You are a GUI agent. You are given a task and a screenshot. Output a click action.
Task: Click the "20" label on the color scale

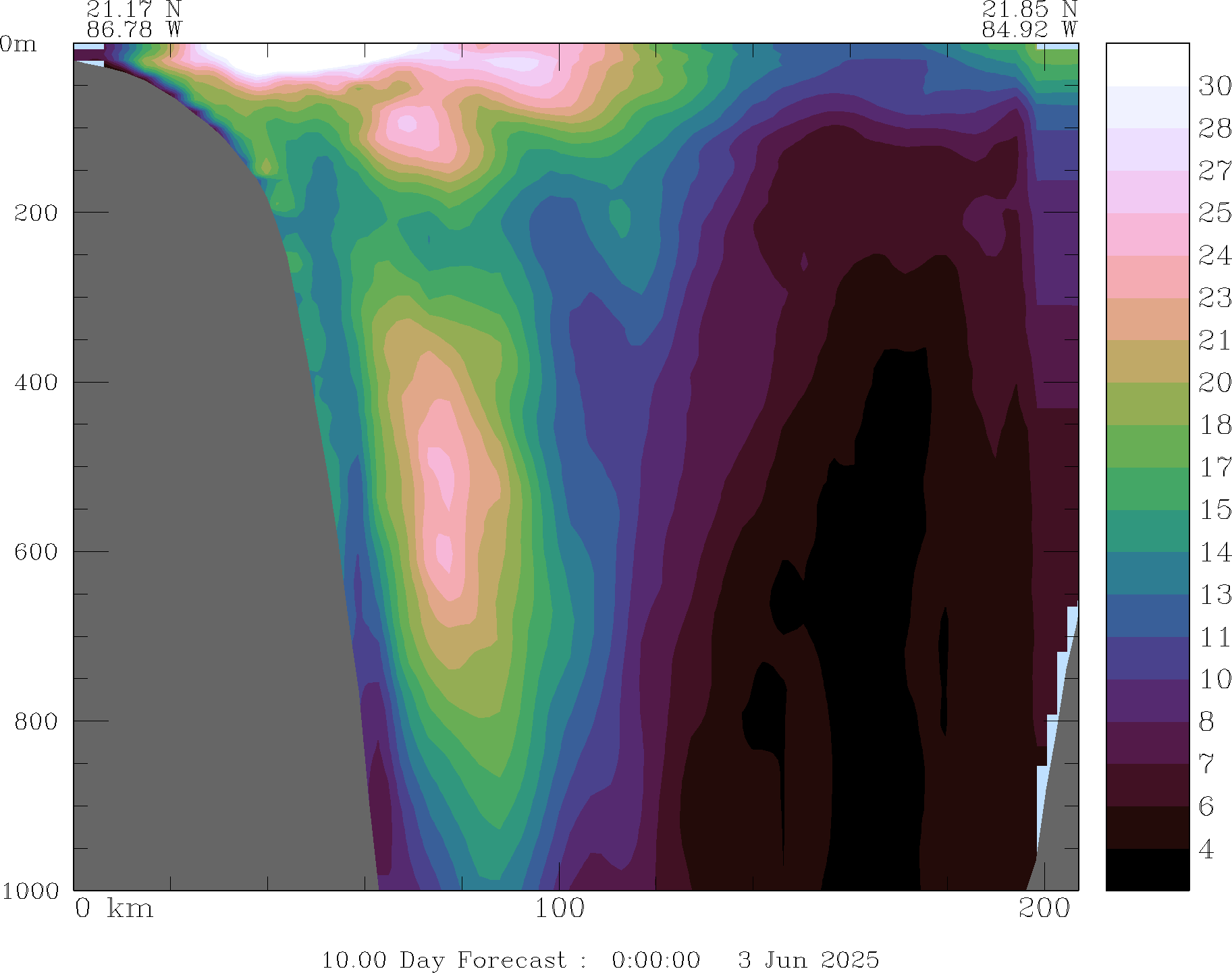tap(1214, 383)
